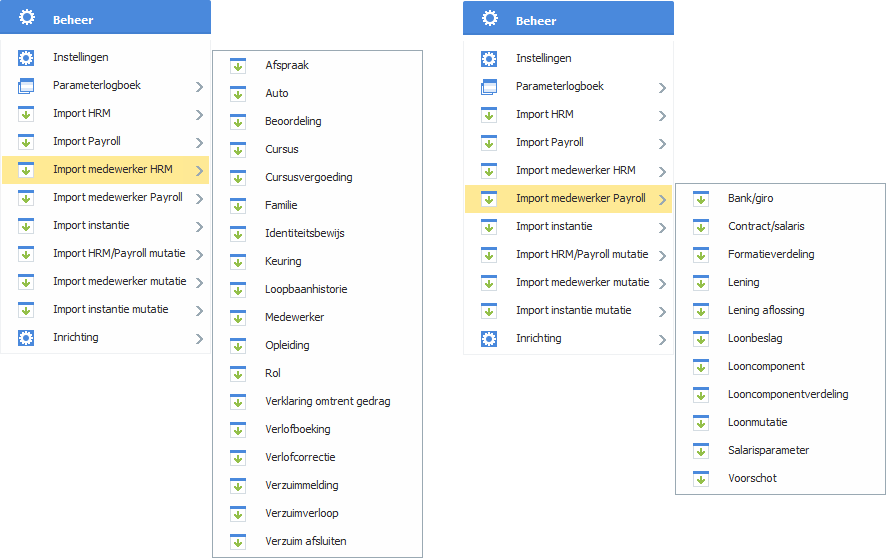Select highlighted Import medewerker HRM in left menu
Screen dimensions: 889x560
coord(105,169)
